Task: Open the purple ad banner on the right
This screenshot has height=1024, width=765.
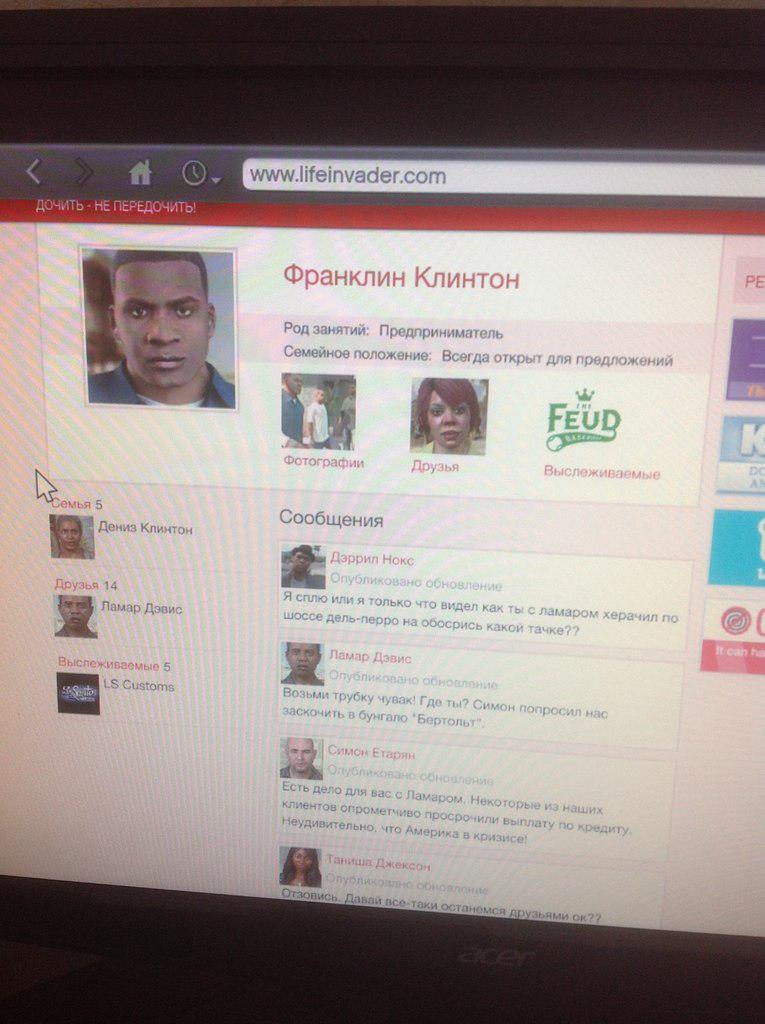Action: point(746,360)
